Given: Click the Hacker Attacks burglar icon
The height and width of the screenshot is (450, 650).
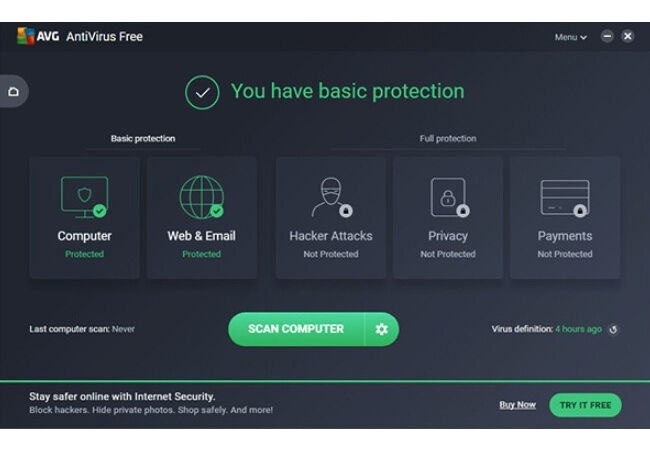Looking at the screenshot, I should pyautogui.click(x=331, y=197).
